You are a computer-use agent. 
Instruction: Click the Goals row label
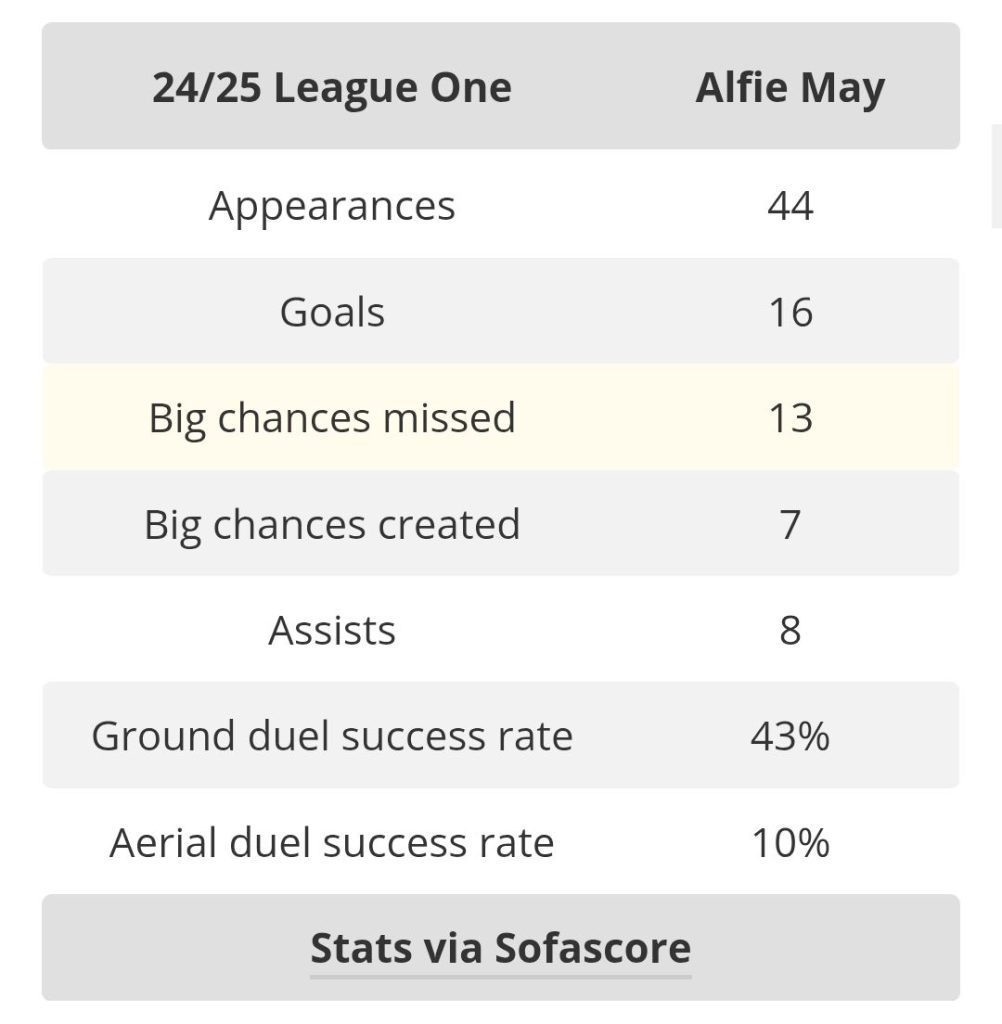332,312
